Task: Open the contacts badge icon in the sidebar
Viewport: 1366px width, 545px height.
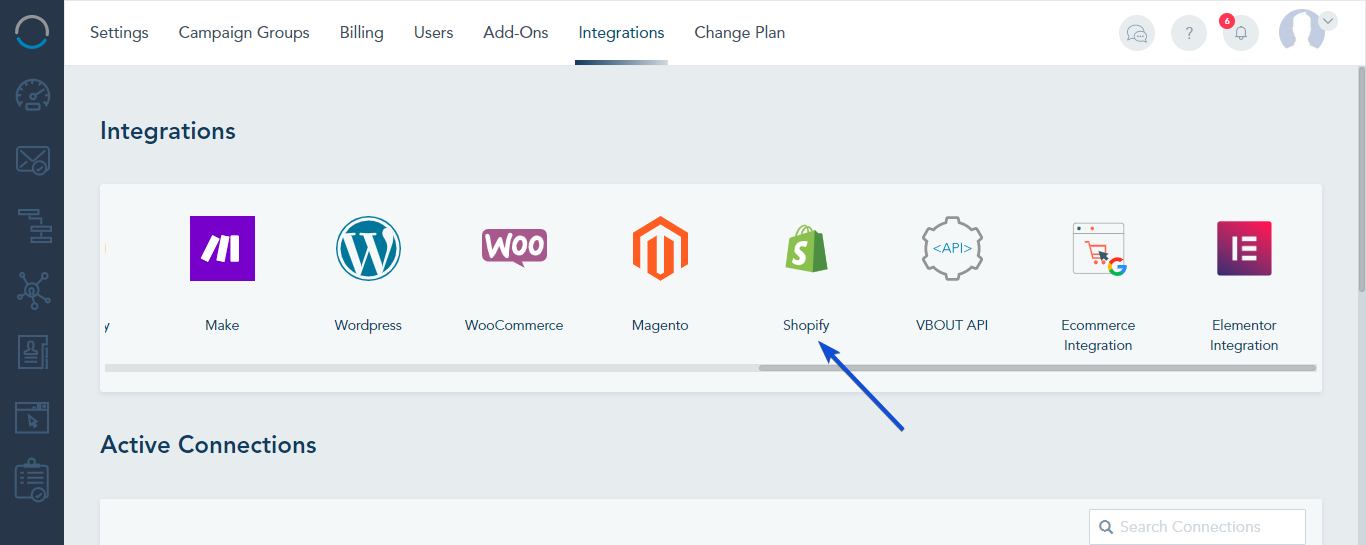Action: point(32,353)
